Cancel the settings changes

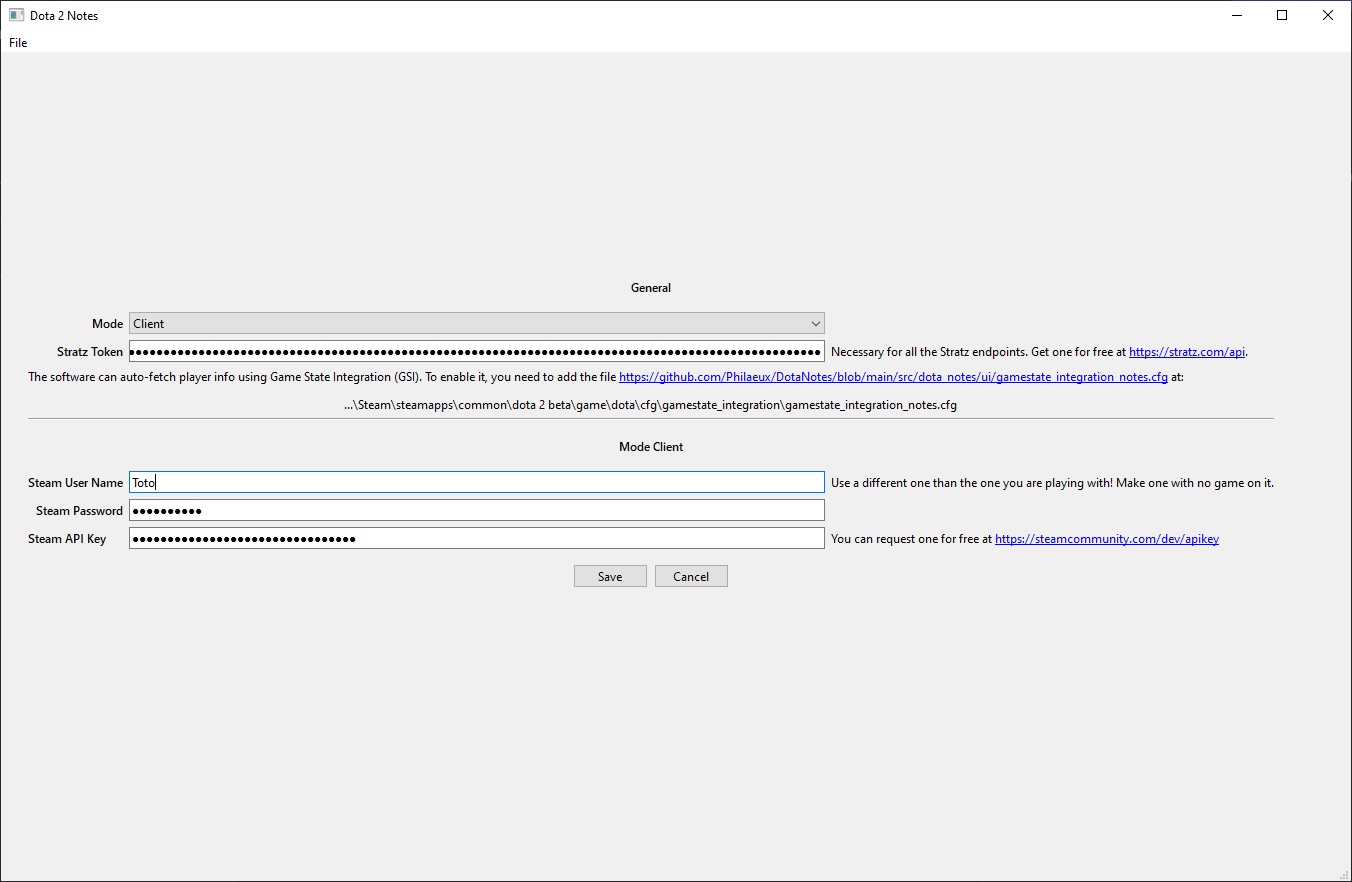[x=691, y=577]
